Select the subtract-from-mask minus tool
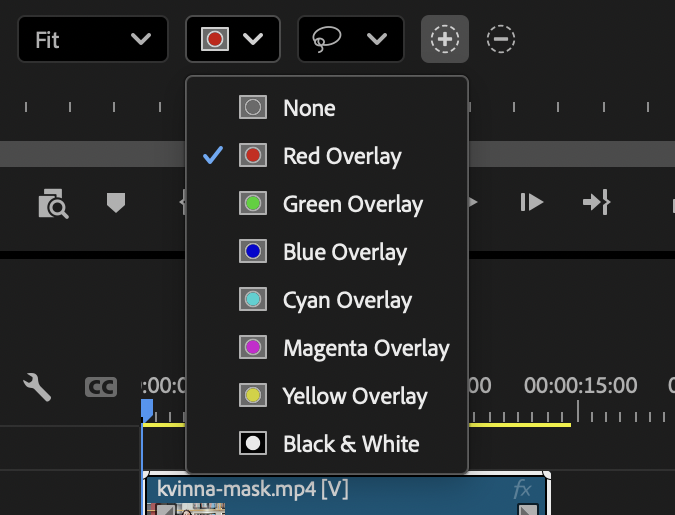675x515 pixels. (x=501, y=39)
